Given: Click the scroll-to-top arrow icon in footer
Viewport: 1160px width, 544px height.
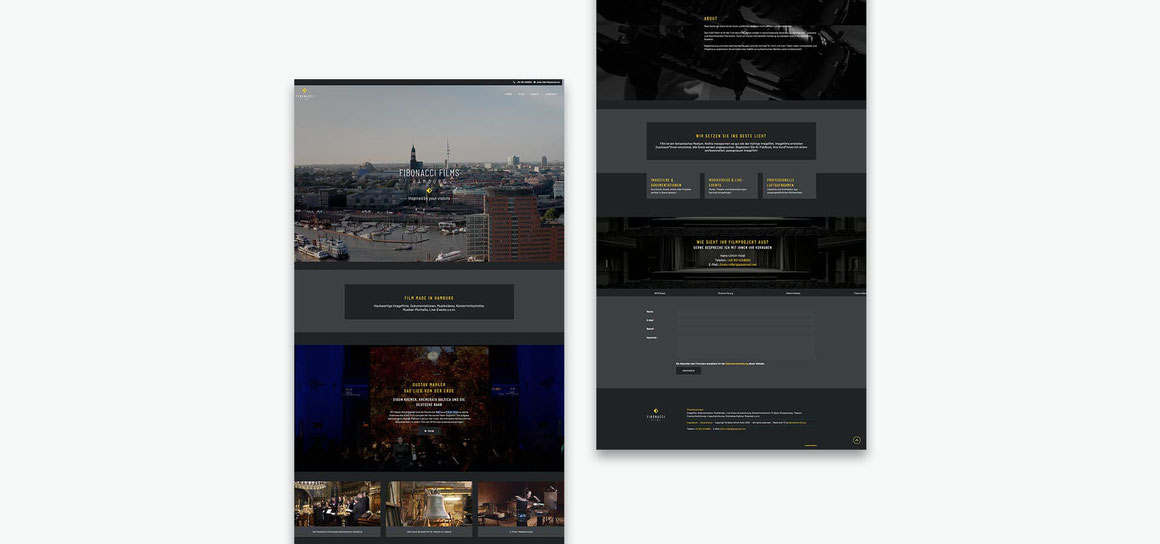Looking at the screenshot, I should 857,440.
